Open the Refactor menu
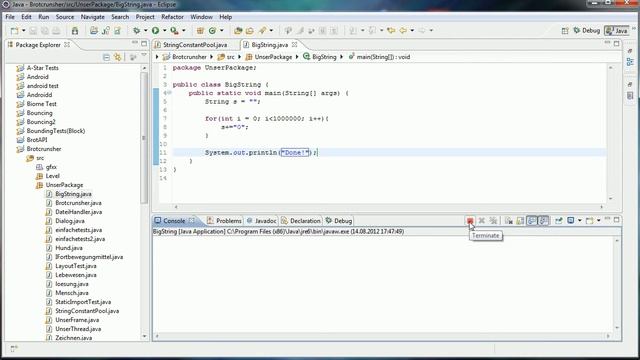Viewport: 640px width, 360px height. pos(172,17)
